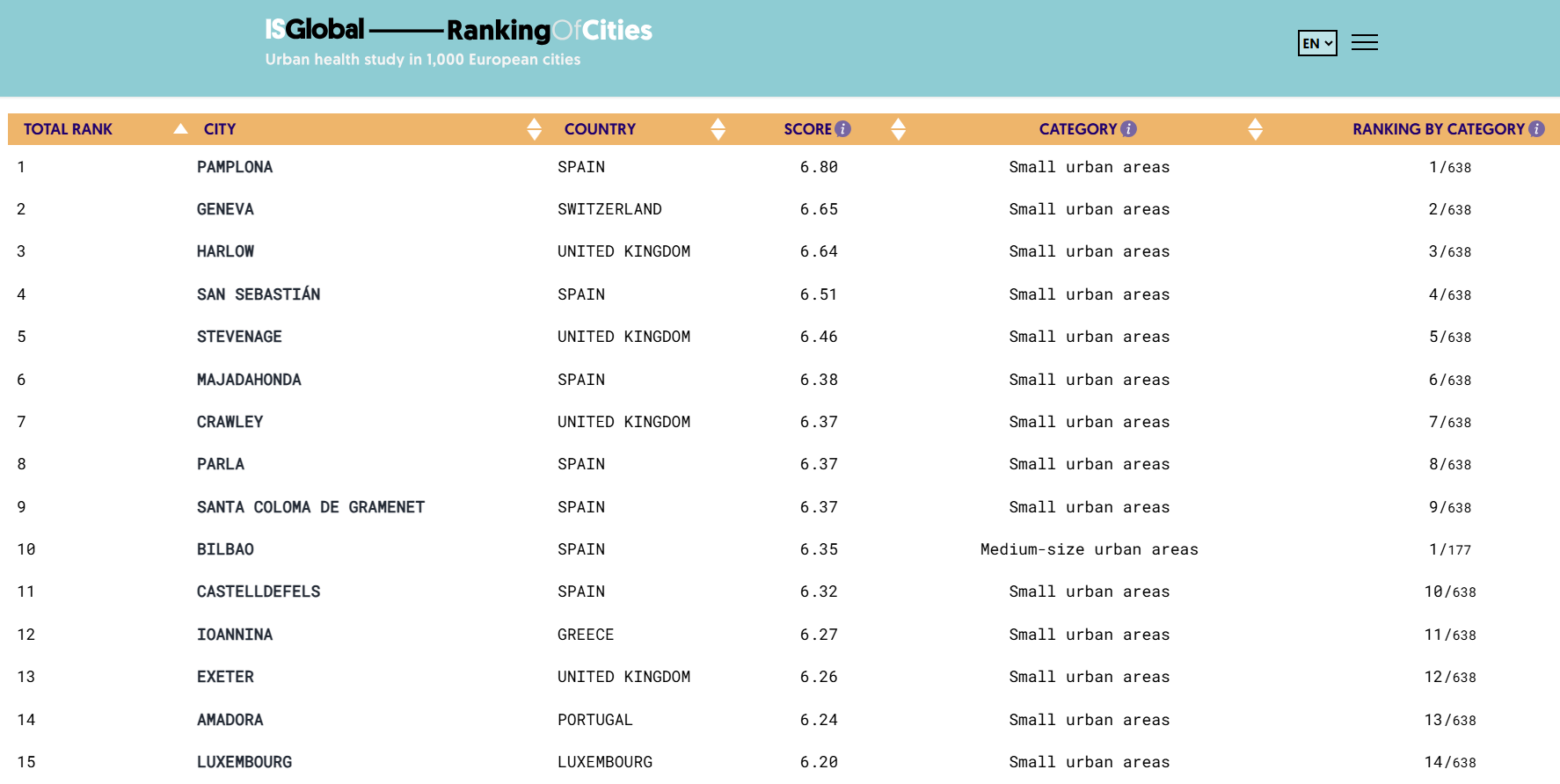Click UNITED KINGDOM in Harlow row
This screenshot has height=784, width=1560.
pyautogui.click(x=624, y=251)
